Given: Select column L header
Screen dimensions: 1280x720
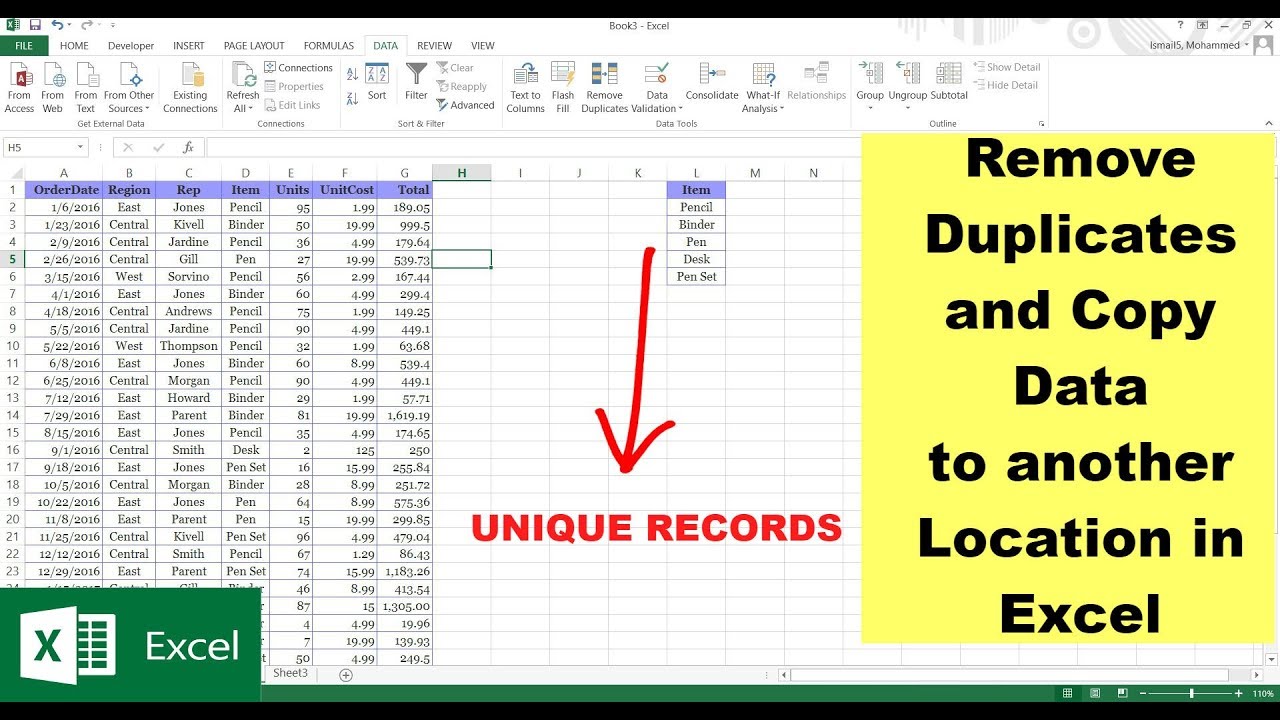Looking at the screenshot, I should (696, 173).
